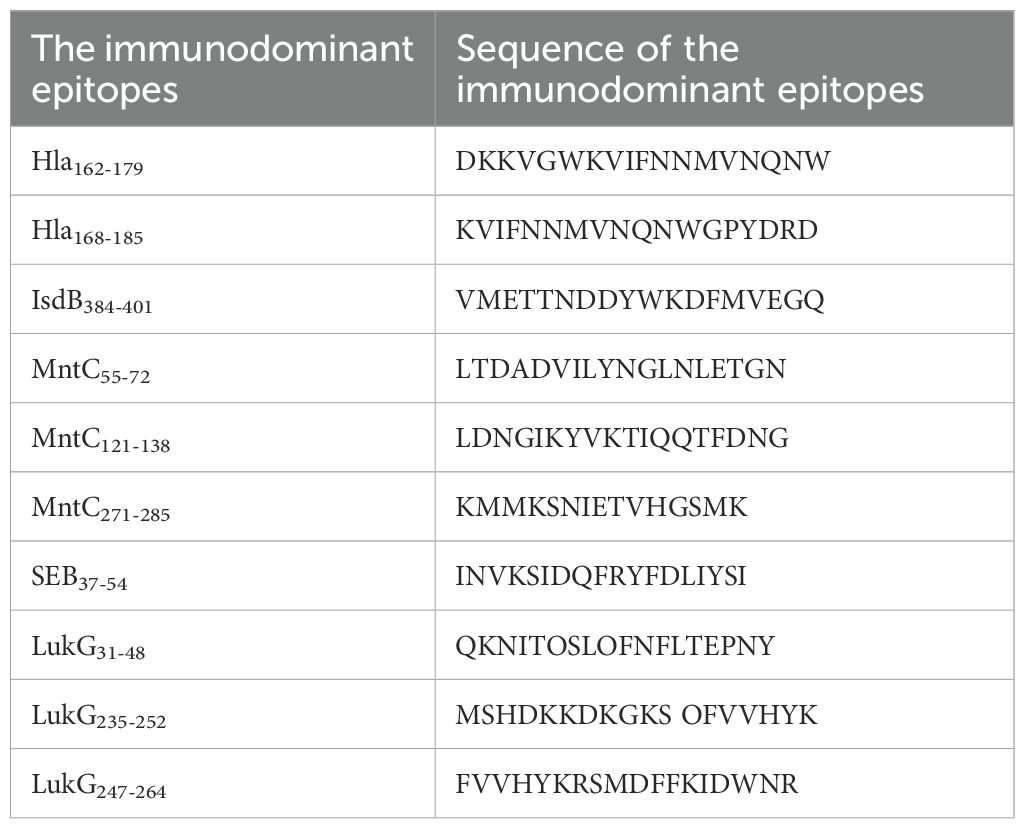The image size is (1025, 829).
Task: Select the LukG 247-264 epitope cell
Action: click(x=99, y=784)
